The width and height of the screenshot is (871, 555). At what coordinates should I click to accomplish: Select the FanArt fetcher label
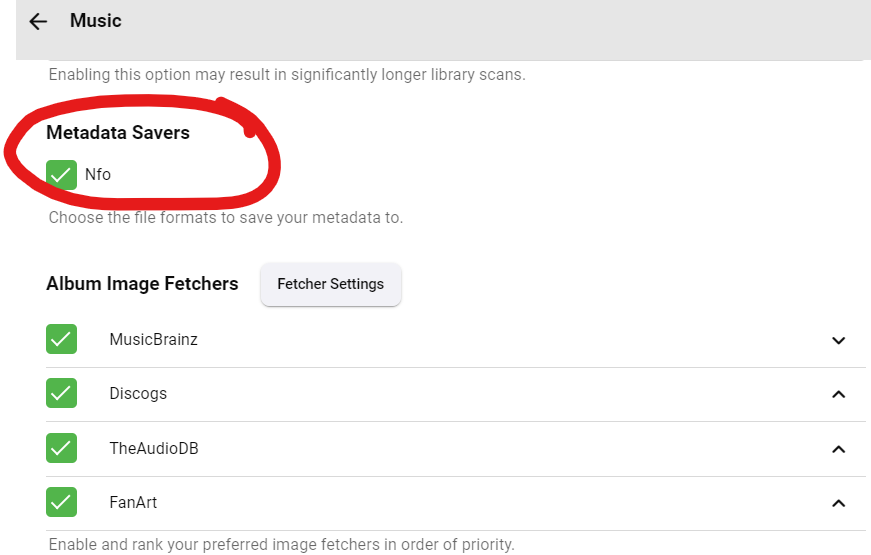click(133, 502)
